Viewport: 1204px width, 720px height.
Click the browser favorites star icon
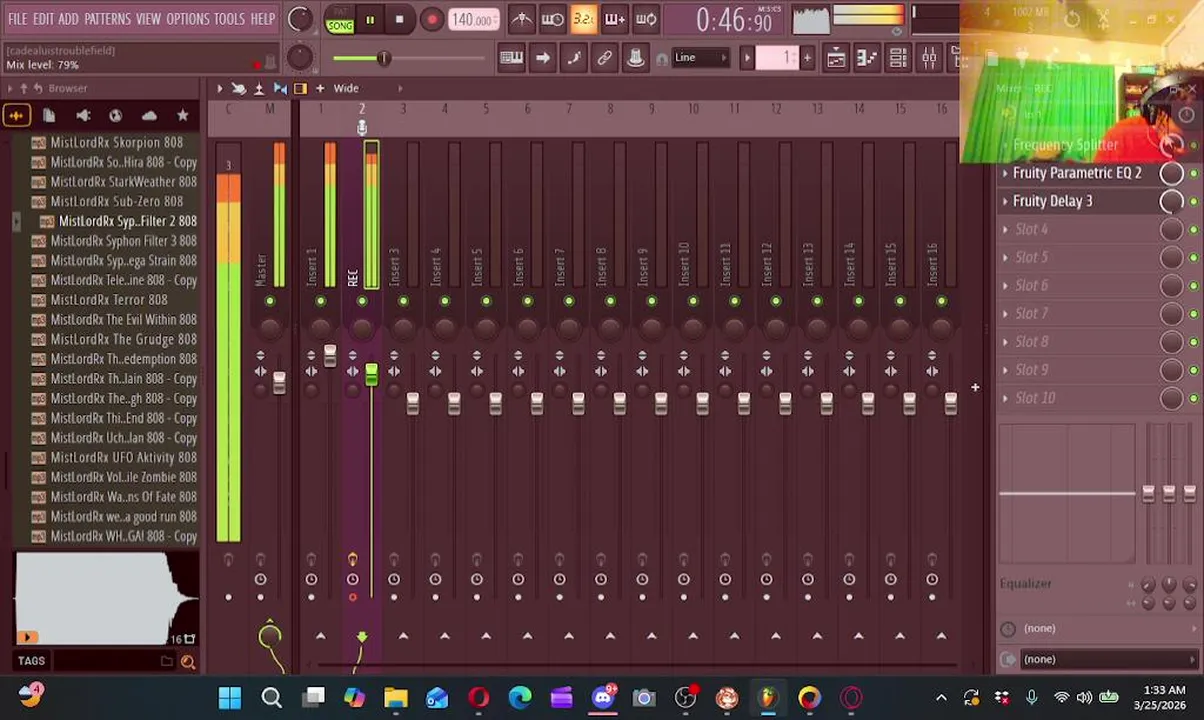click(x=182, y=116)
